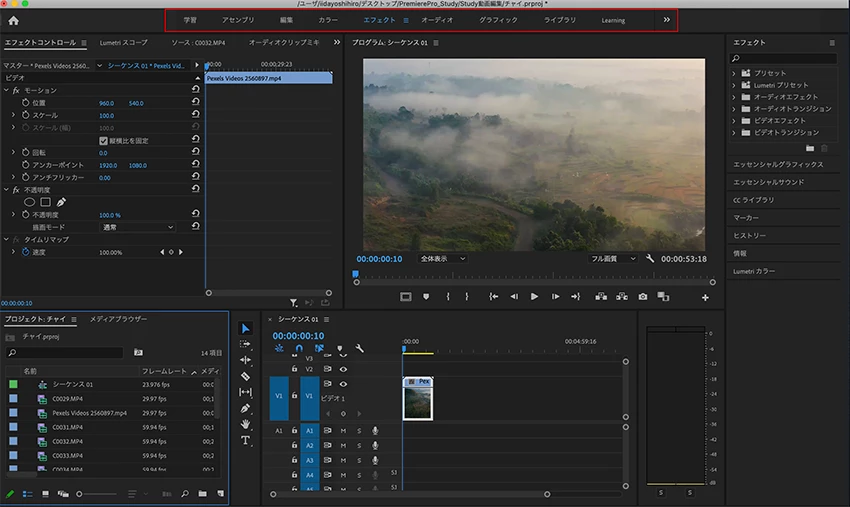The image size is (850, 507).
Task: Select the Hand tool
Action: click(x=246, y=424)
